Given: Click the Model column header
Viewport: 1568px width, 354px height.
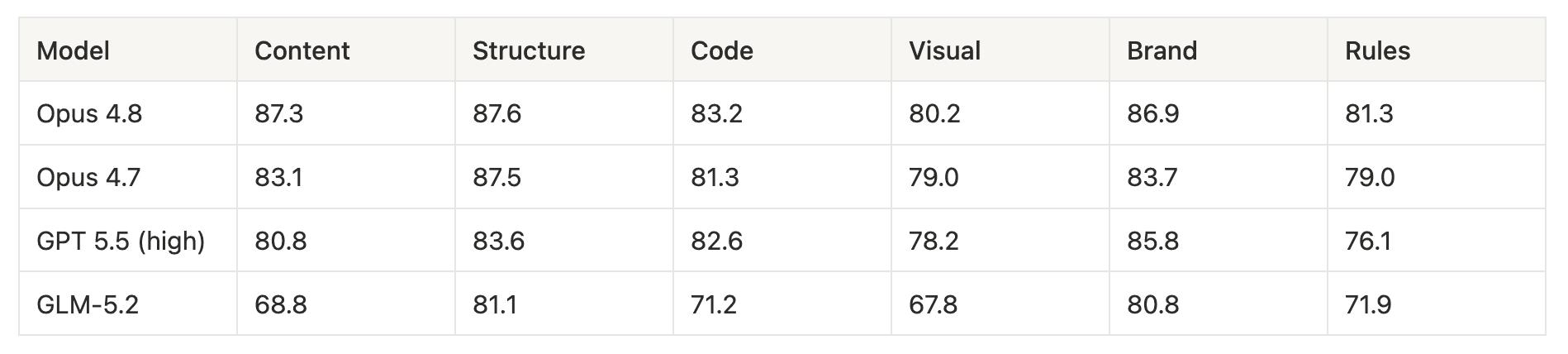Looking at the screenshot, I should pos(74,51).
